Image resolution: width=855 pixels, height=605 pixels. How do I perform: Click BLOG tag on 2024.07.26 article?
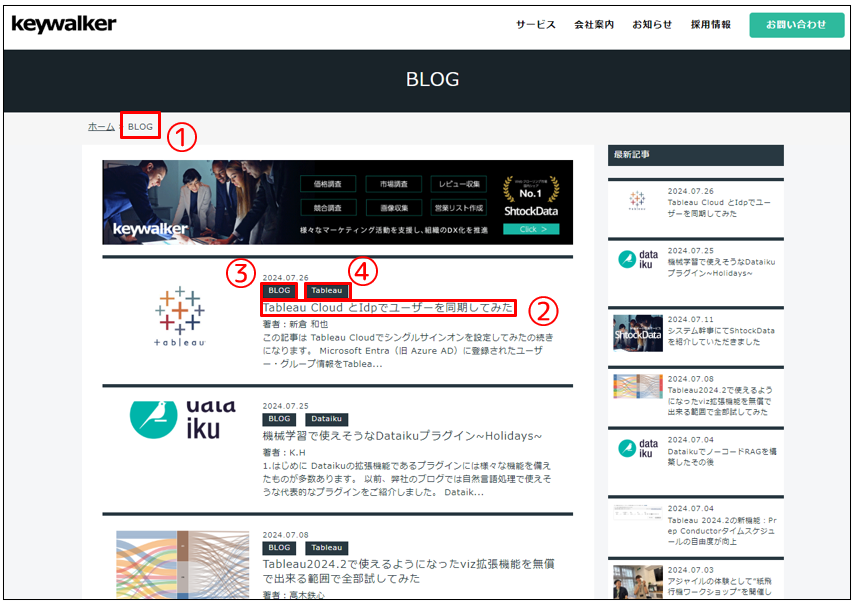[x=279, y=291]
